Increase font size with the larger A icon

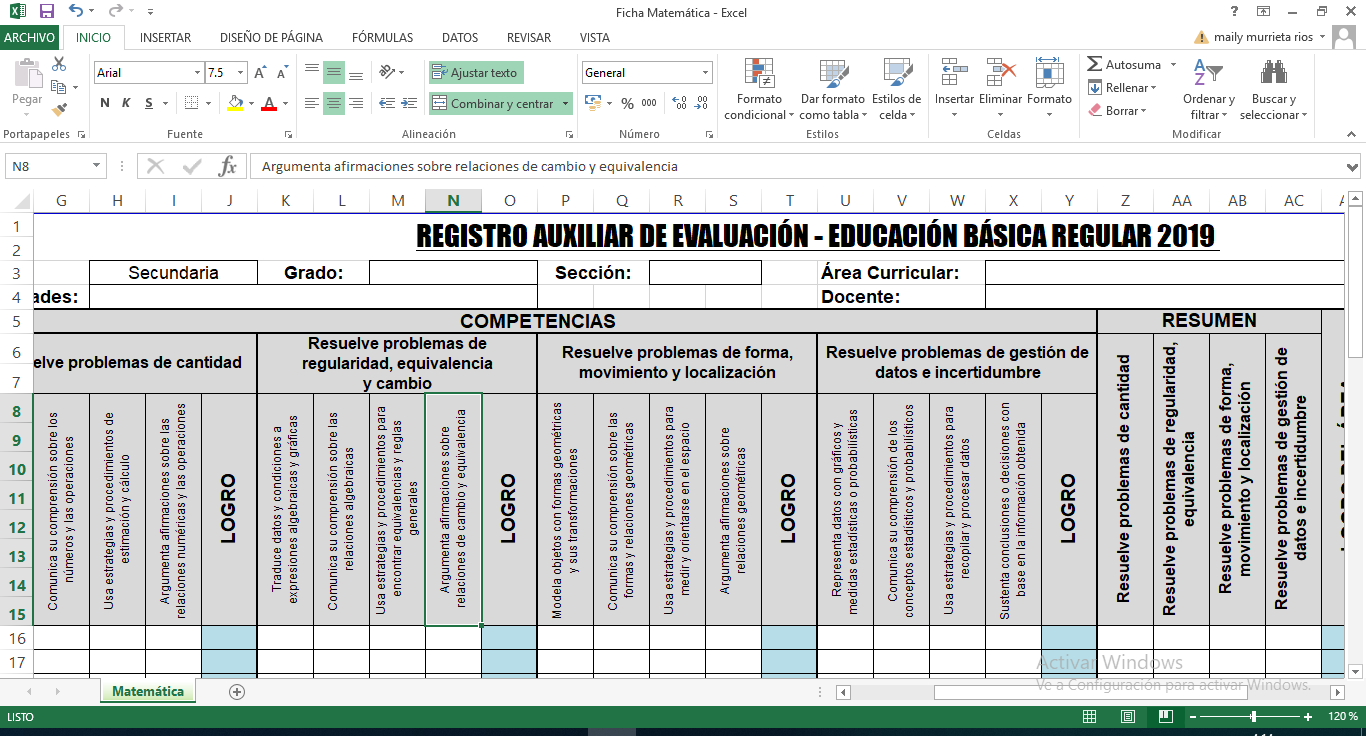pos(260,73)
